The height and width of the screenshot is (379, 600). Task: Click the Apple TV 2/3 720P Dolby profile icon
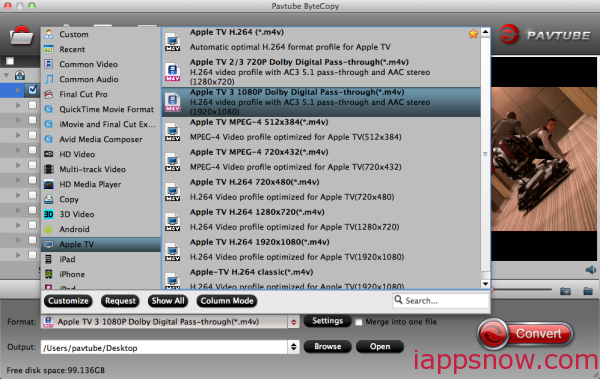coord(173,71)
